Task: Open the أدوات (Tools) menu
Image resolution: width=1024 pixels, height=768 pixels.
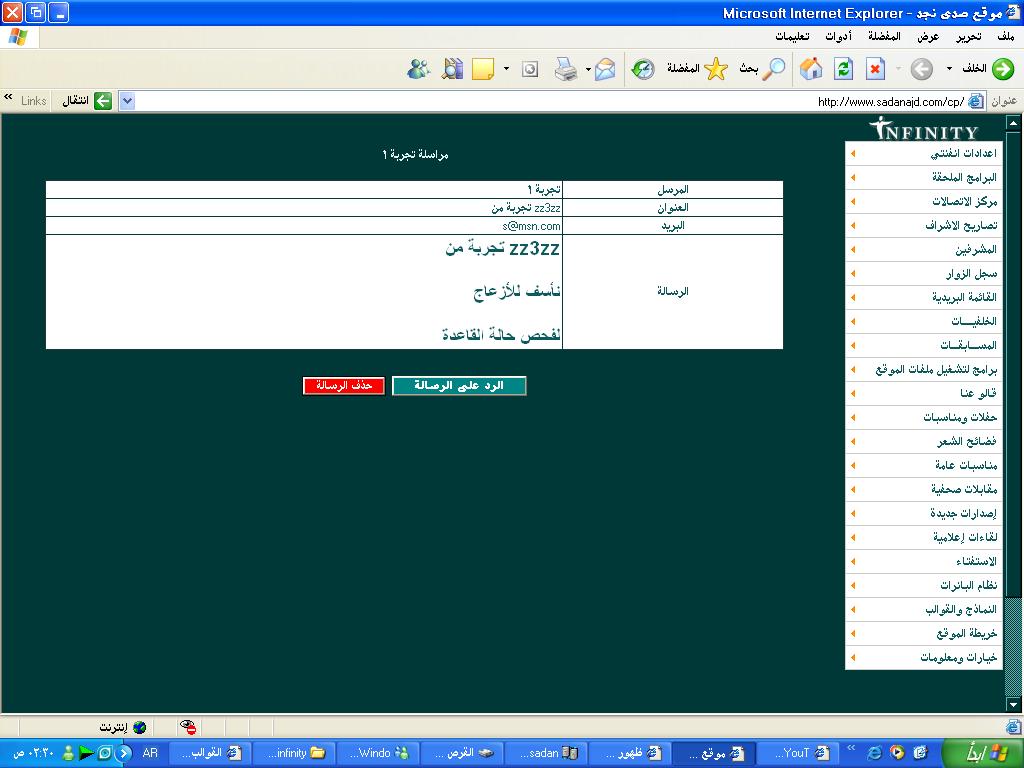Action: pos(838,37)
